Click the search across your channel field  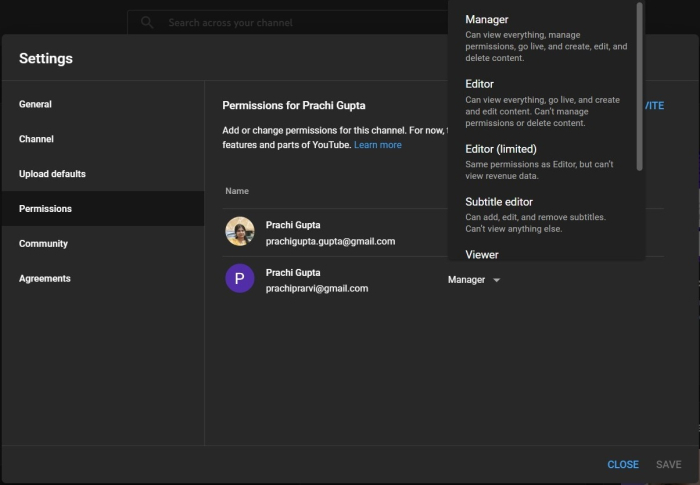290,22
